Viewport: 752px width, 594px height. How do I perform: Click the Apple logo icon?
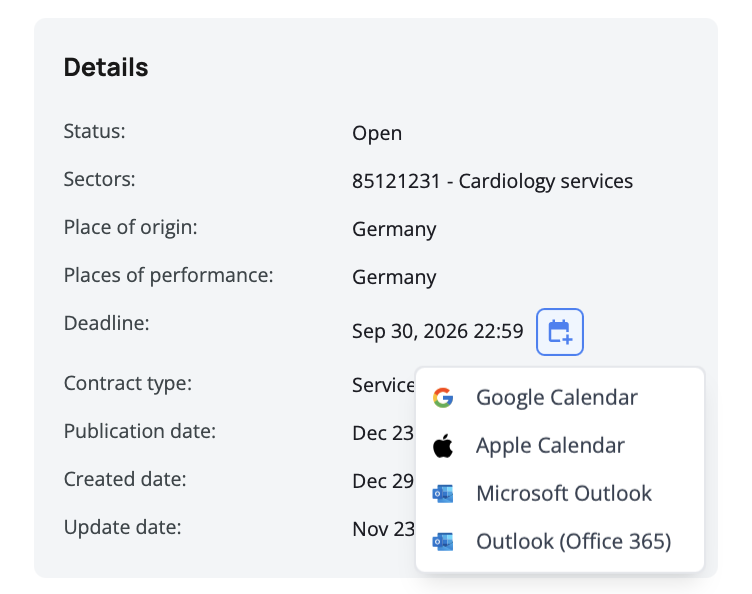pos(443,446)
